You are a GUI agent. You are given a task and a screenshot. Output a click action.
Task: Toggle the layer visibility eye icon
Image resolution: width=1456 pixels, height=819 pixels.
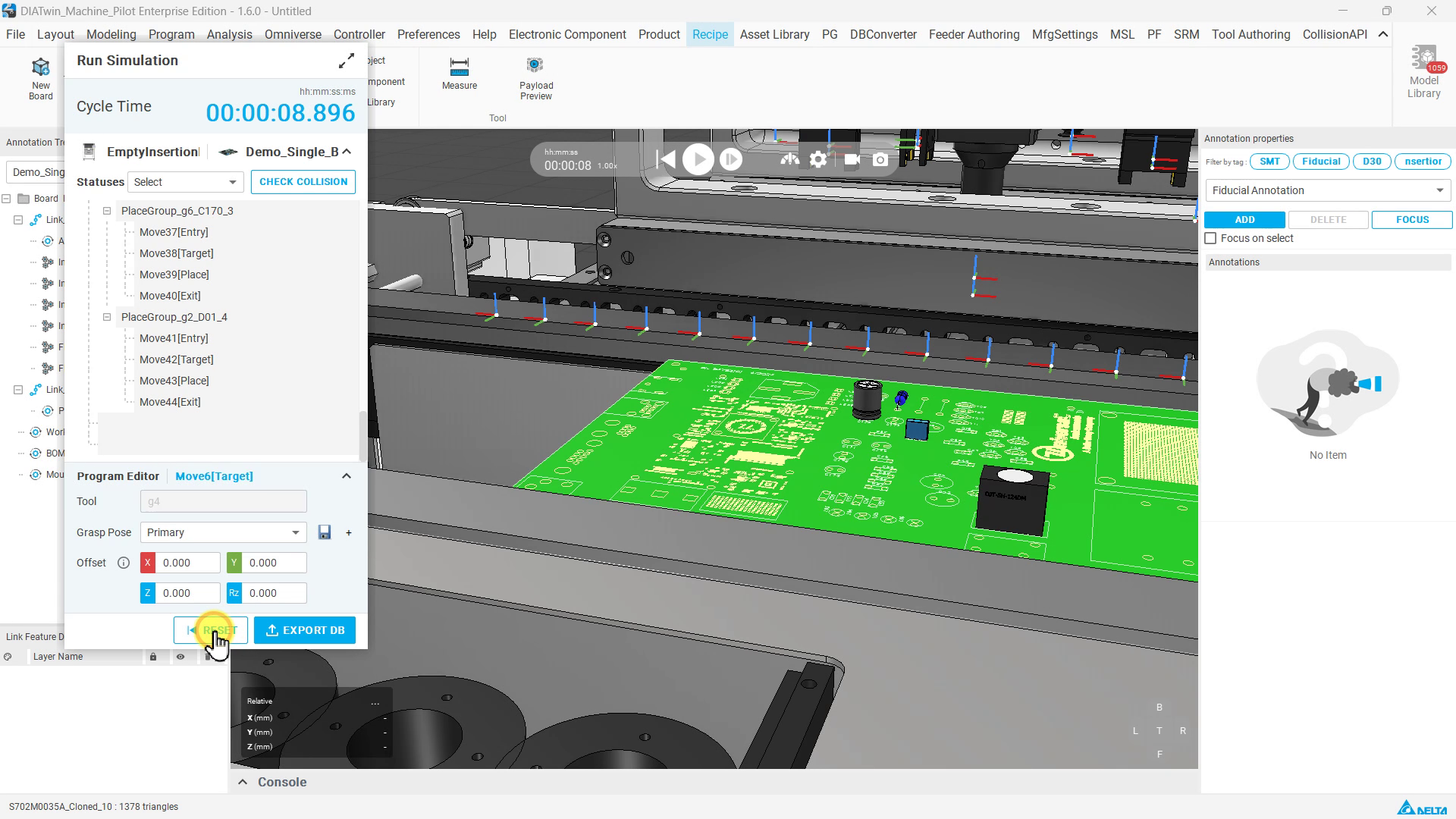180,657
